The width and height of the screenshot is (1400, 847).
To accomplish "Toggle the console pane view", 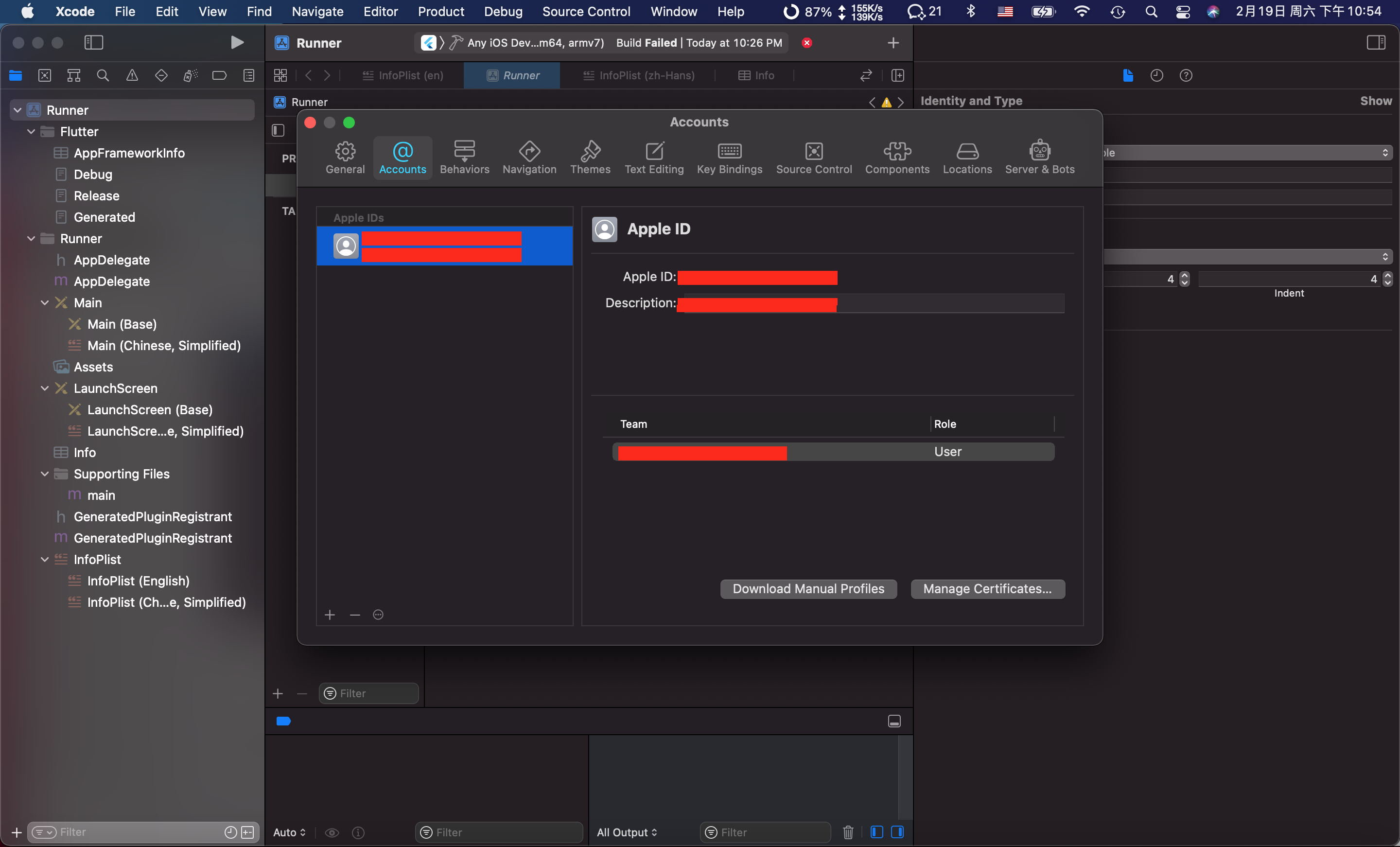I will pos(897,831).
